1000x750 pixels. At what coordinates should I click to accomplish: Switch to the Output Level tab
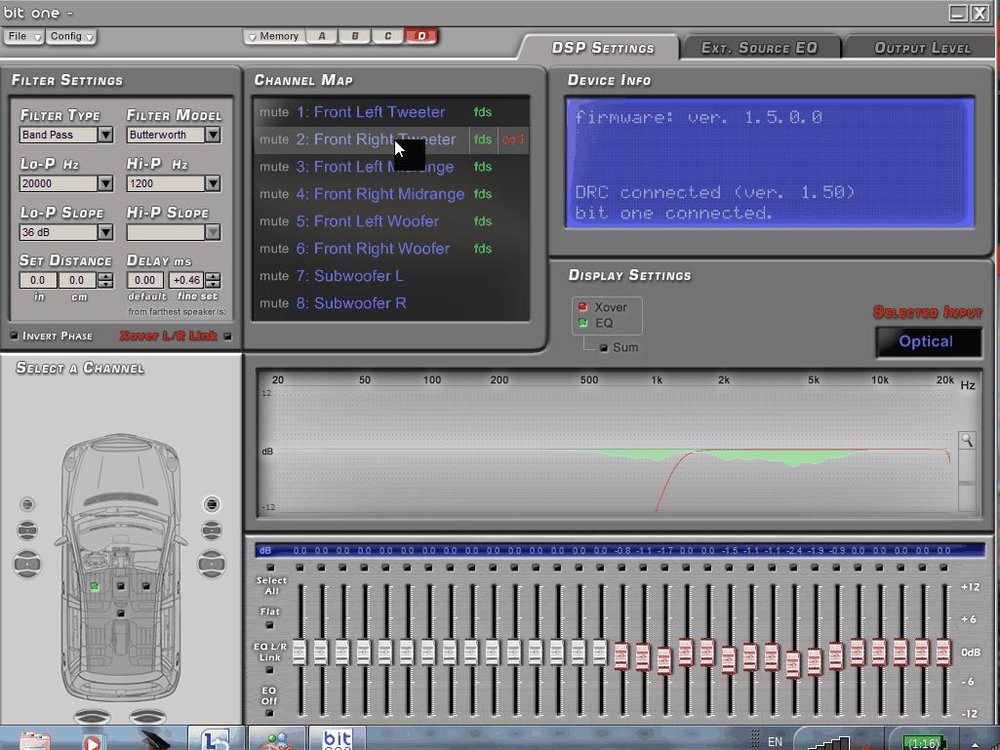(x=922, y=48)
